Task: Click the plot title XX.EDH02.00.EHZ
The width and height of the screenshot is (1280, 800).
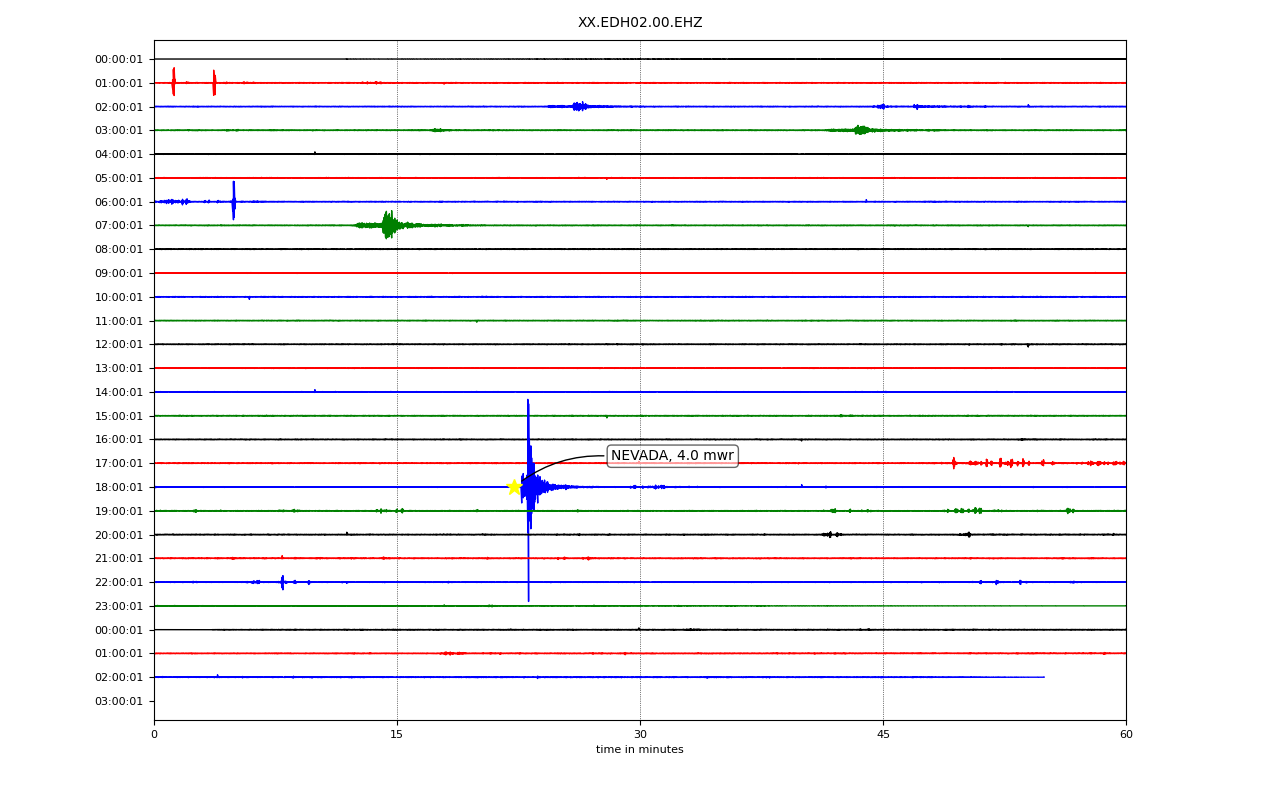Action: 640,22
